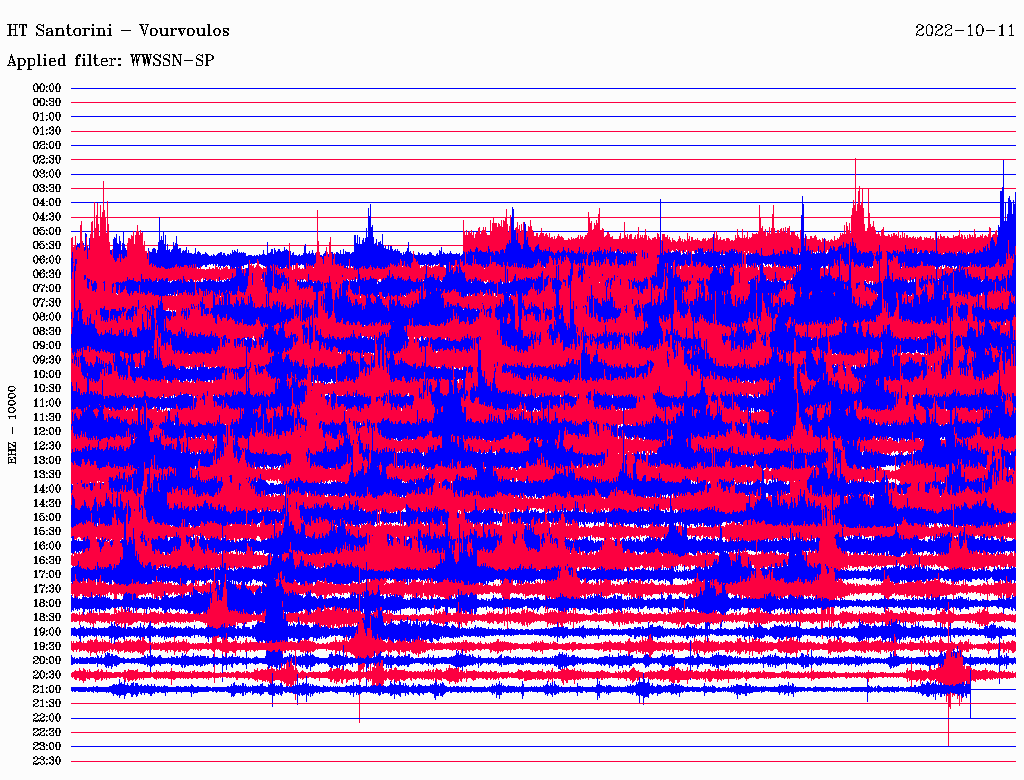The height and width of the screenshot is (780, 1024).
Task: Select the 03:00 time label
Action: 47,174
